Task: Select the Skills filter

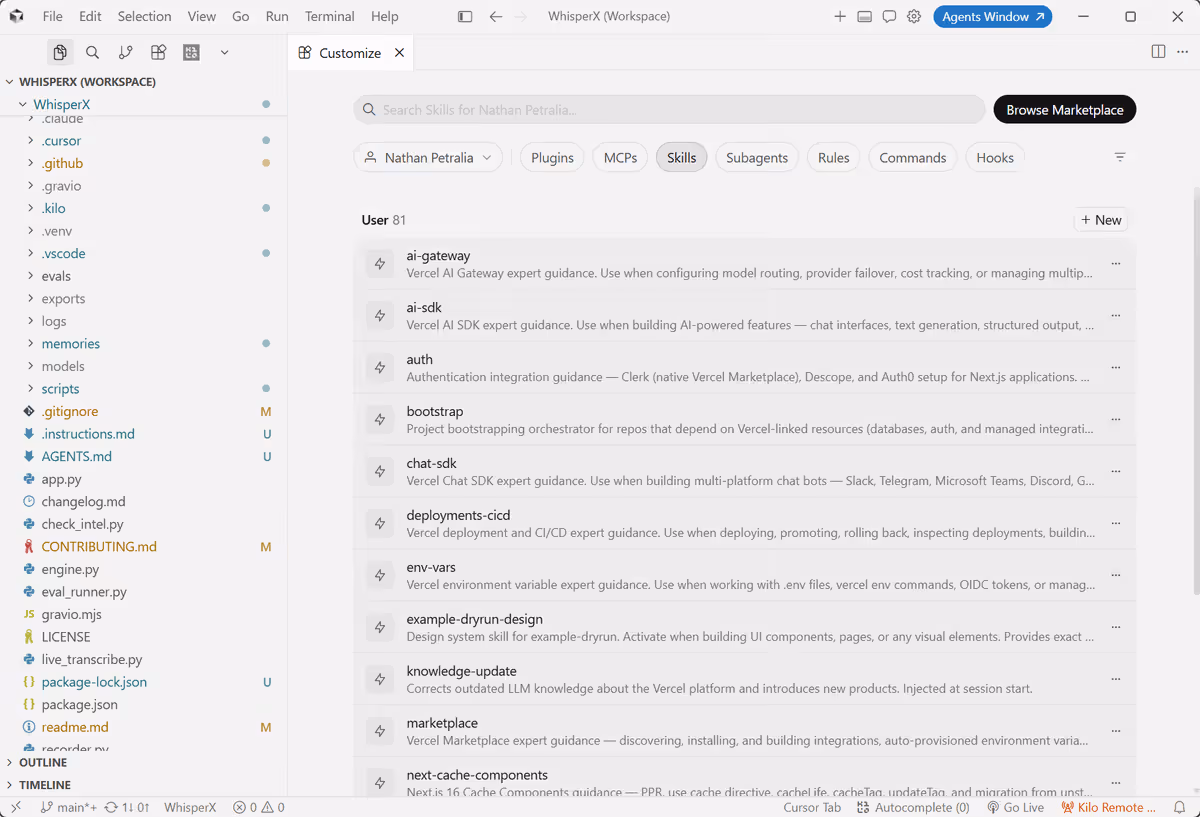Action: point(682,158)
